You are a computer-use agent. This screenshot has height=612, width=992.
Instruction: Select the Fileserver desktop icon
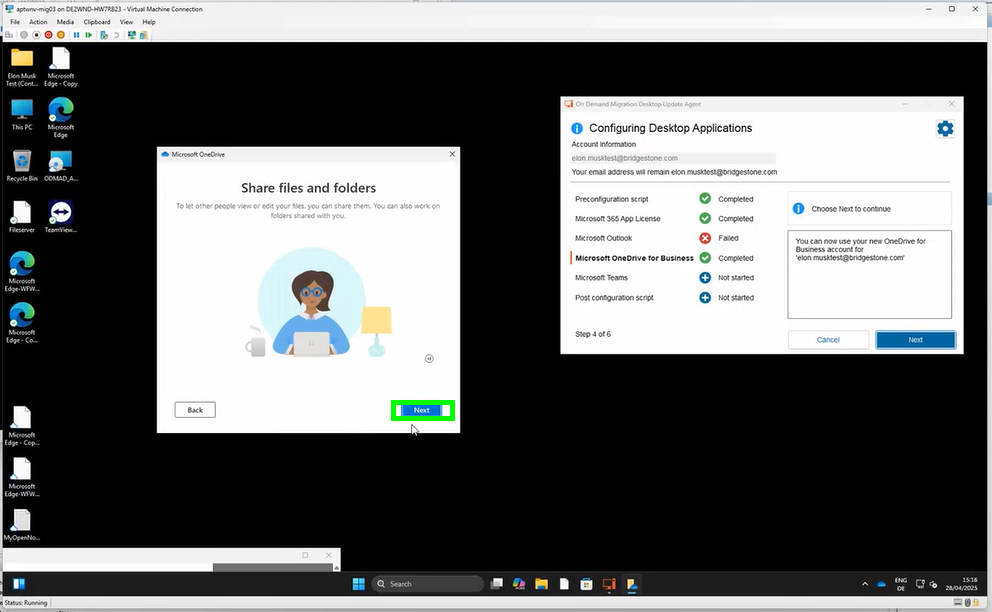(22, 217)
